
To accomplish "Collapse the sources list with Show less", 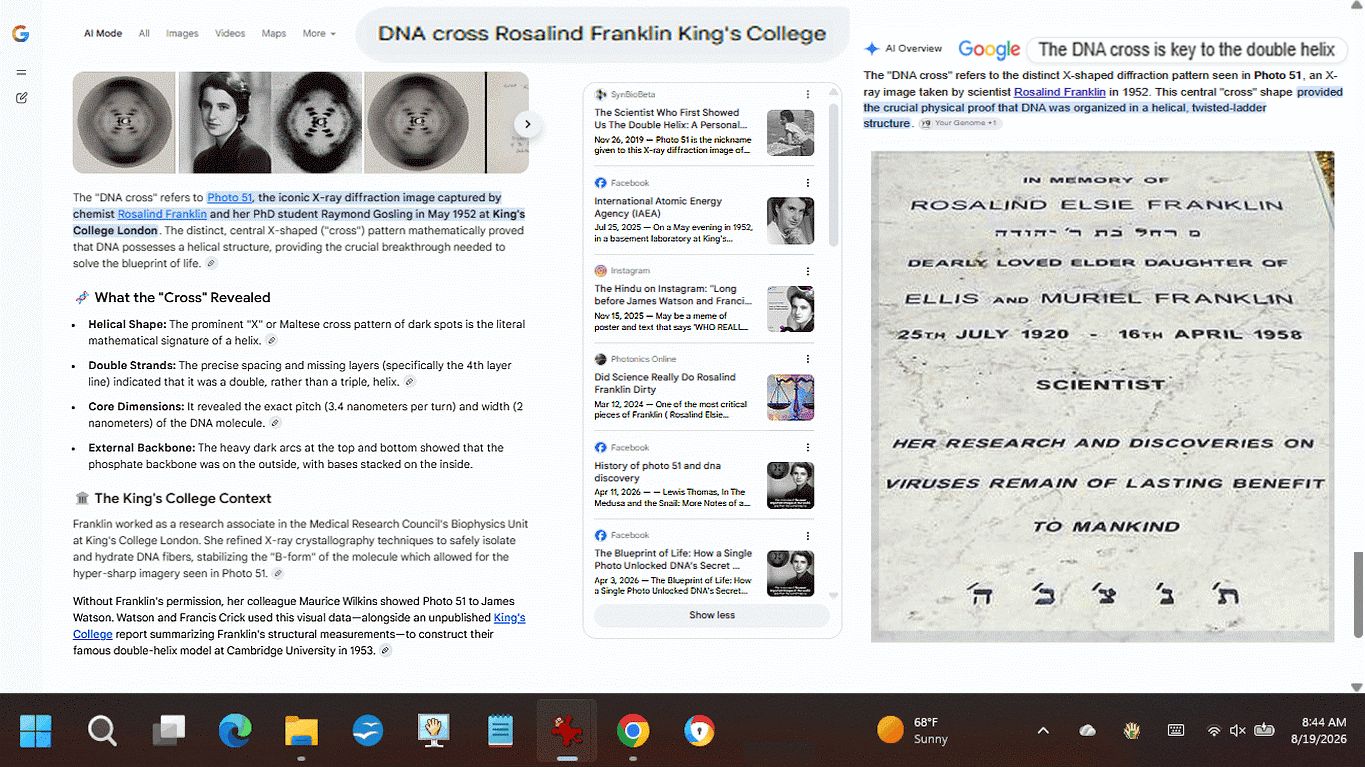I will [712, 615].
